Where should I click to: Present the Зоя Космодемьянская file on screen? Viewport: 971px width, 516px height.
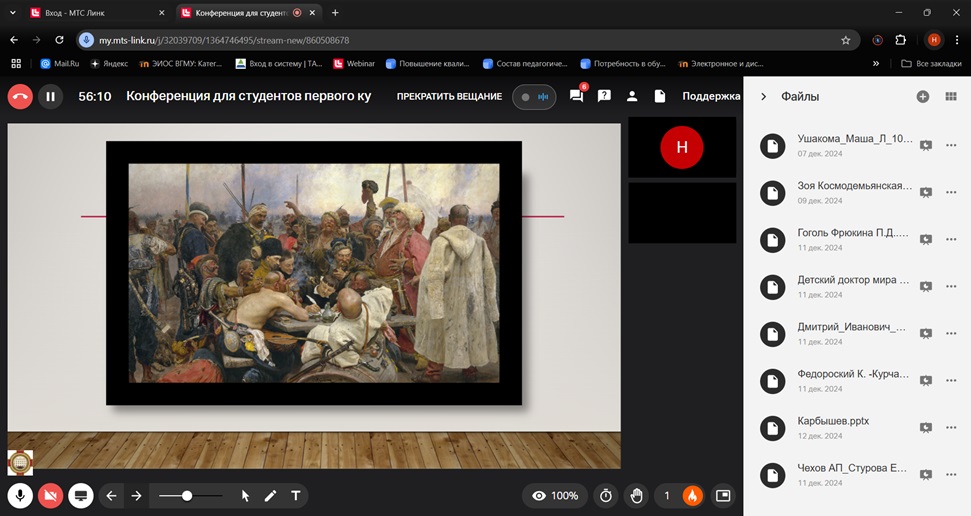[926, 192]
